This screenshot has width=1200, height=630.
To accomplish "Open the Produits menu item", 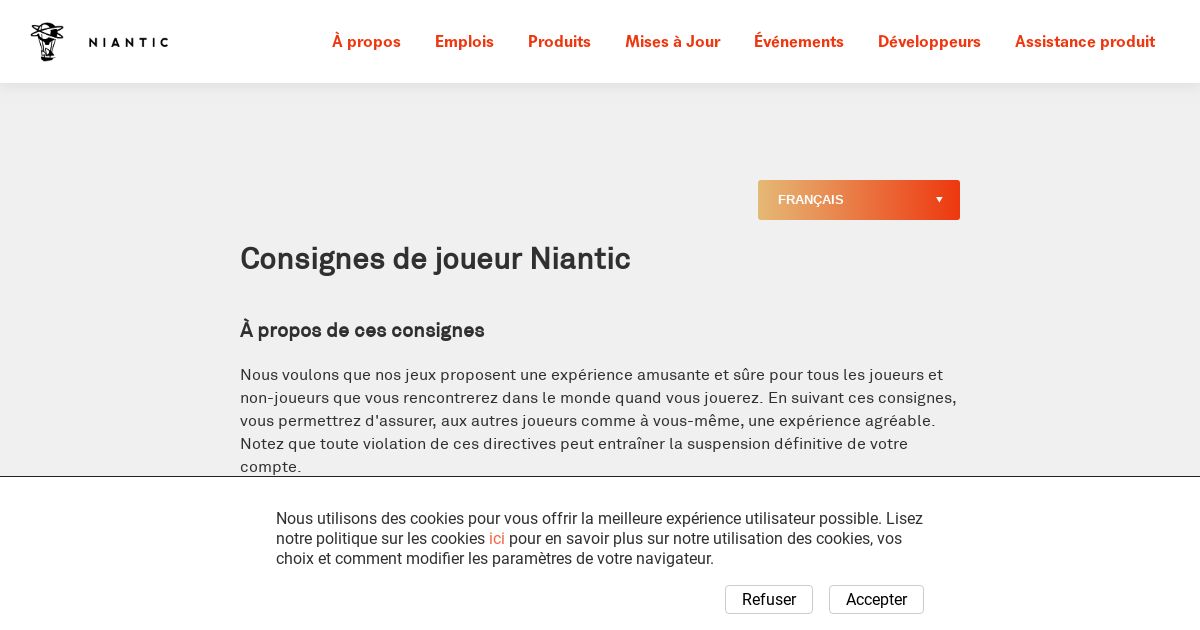I will 559,41.
